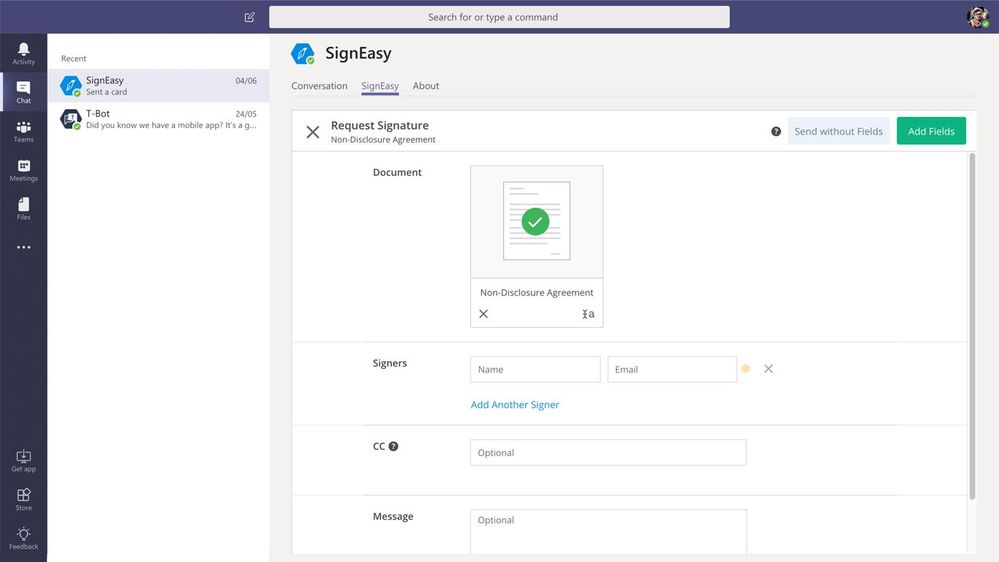Viewport: 999px width, 562px height.
Task: Remove the signer row with X
Action: (x=768, y=369)
